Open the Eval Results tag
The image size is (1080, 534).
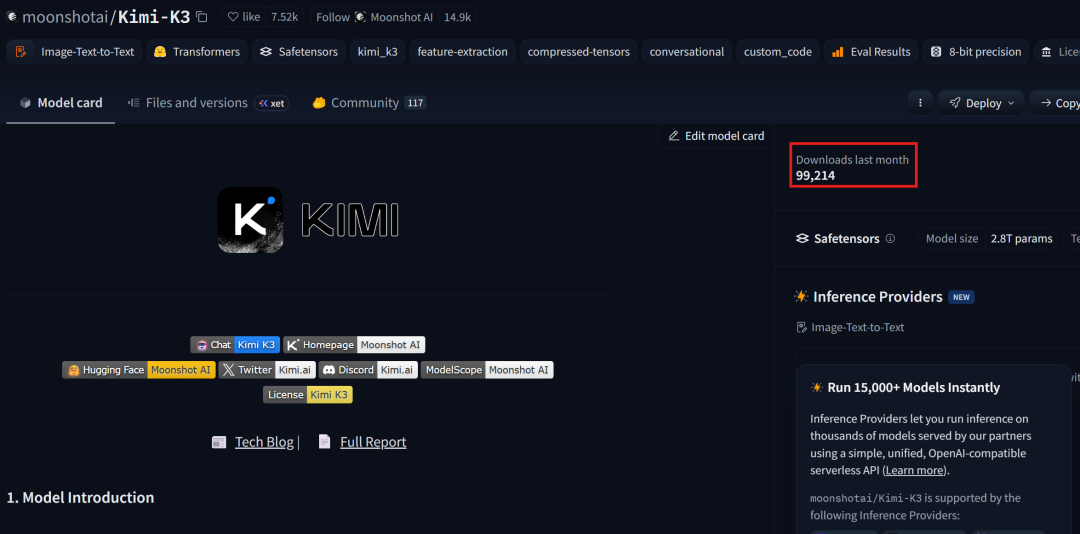click(871, 52)
